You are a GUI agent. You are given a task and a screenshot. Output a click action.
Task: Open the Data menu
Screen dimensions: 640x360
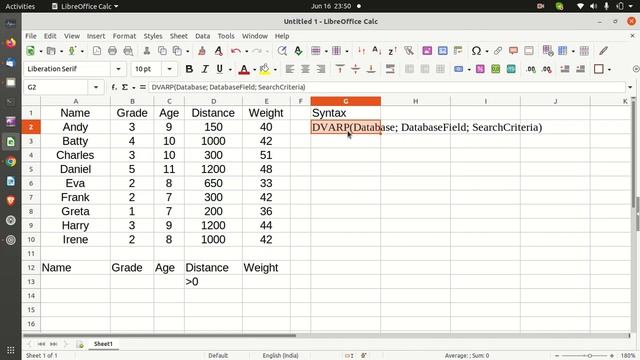(202, 36)
